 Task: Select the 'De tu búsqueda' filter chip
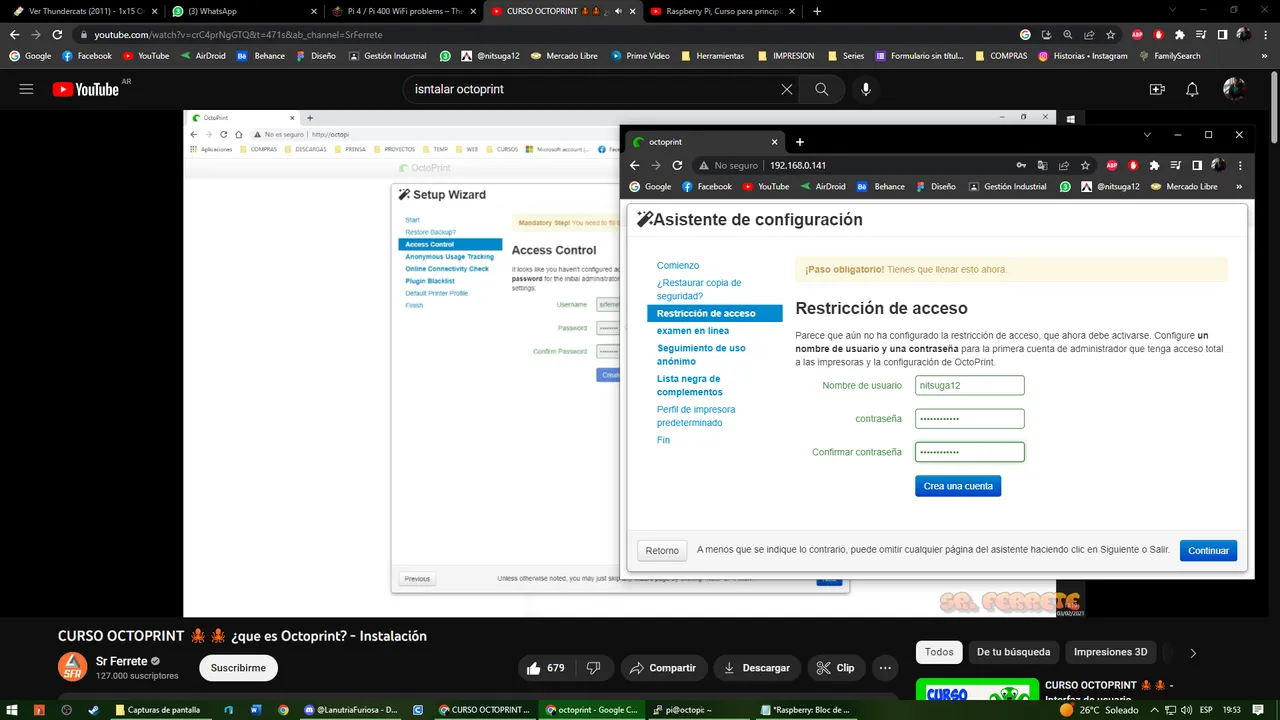(x=1014, y=652)
